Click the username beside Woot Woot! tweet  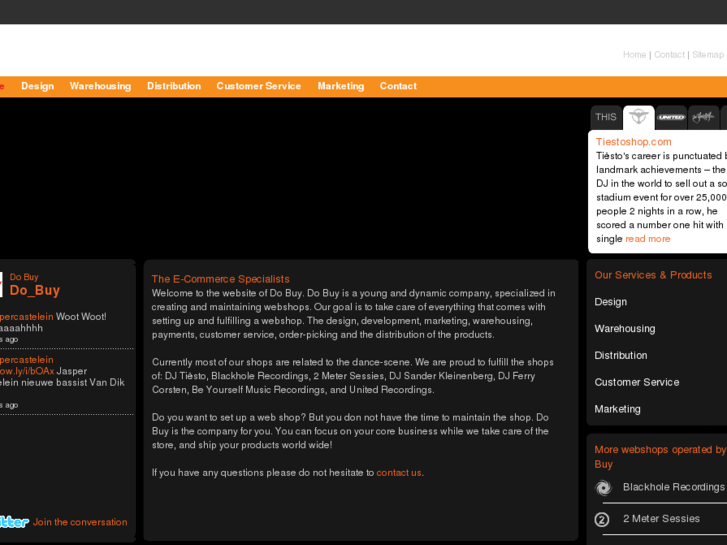tap(26, 317)
